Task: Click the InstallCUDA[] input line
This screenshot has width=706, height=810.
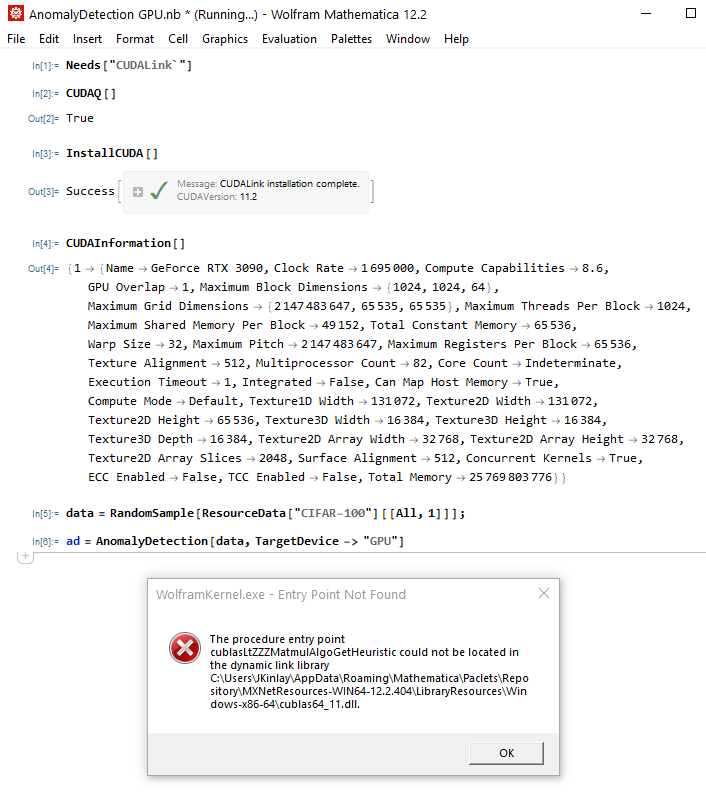Action: [x=112, y=153]
